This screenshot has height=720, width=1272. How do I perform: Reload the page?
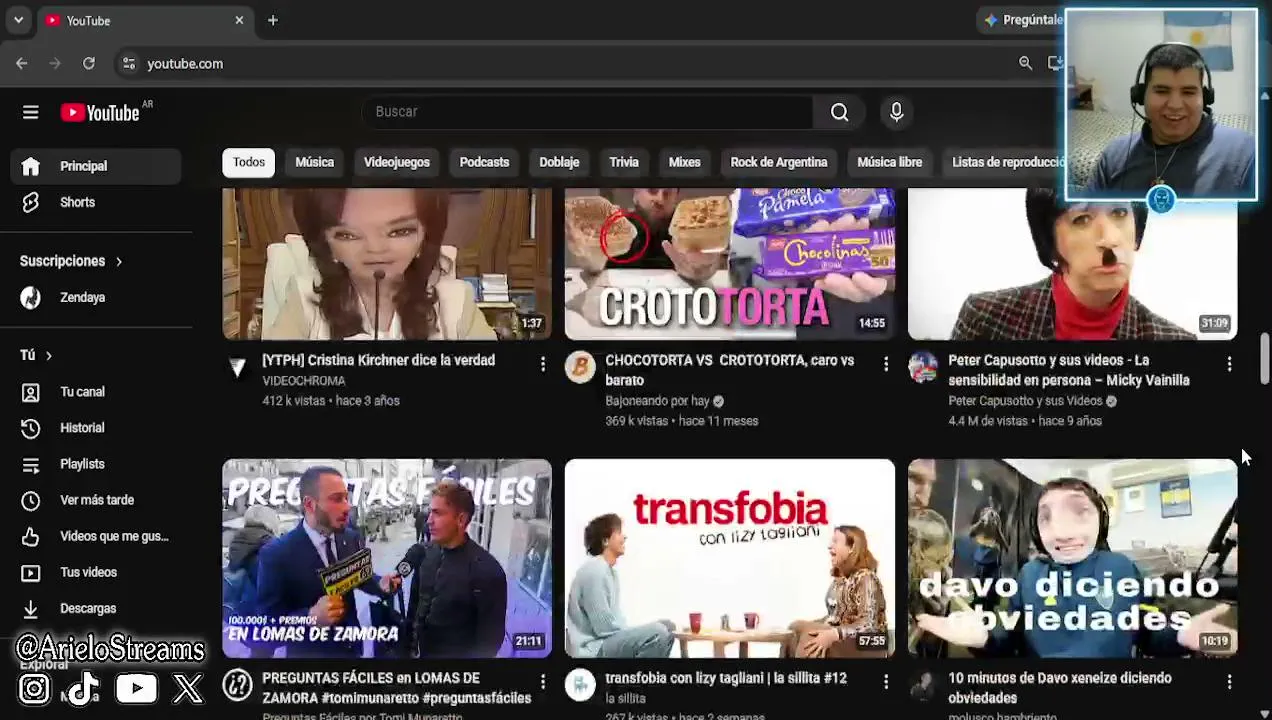pos(89,63)
